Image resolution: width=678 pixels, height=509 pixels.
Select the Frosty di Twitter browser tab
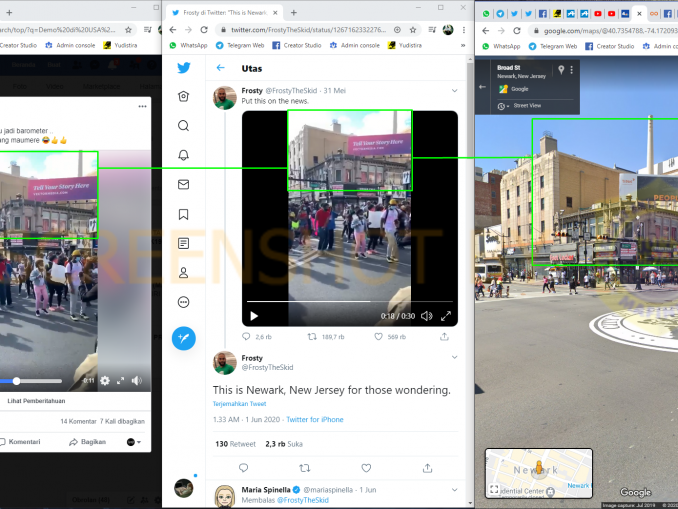tap(224, 13)
